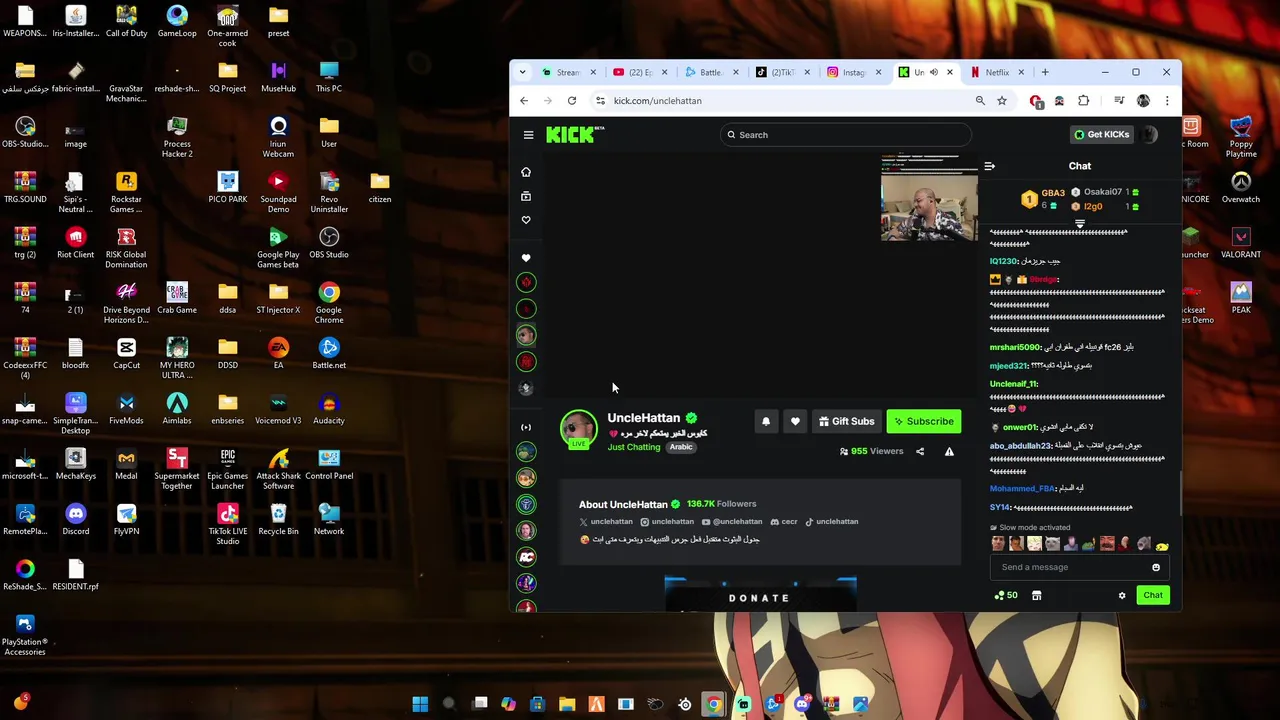The image size is (1280, 720).
Task: Select the Audacity desktop shortcut
Action: (x=329, y=407)
